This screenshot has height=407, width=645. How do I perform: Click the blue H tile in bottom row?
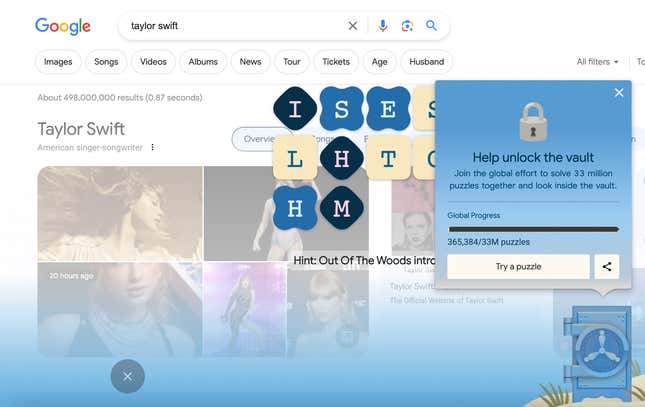click(295, 208)
